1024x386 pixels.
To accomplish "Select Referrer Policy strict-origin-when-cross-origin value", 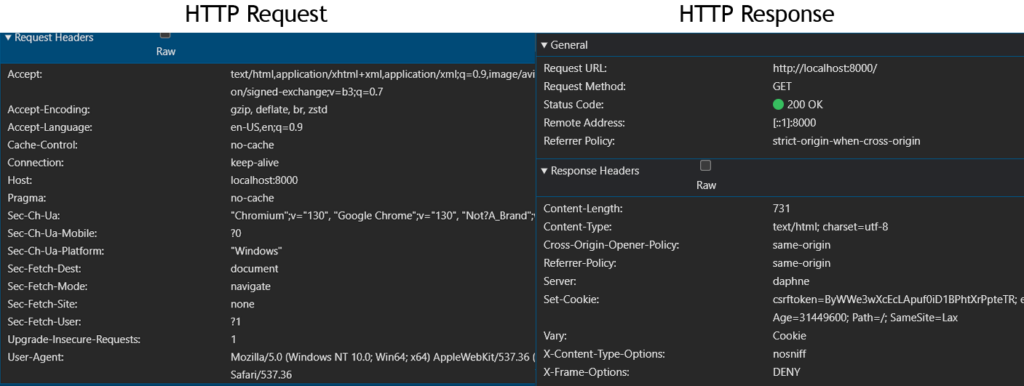I will pos(846,141).
